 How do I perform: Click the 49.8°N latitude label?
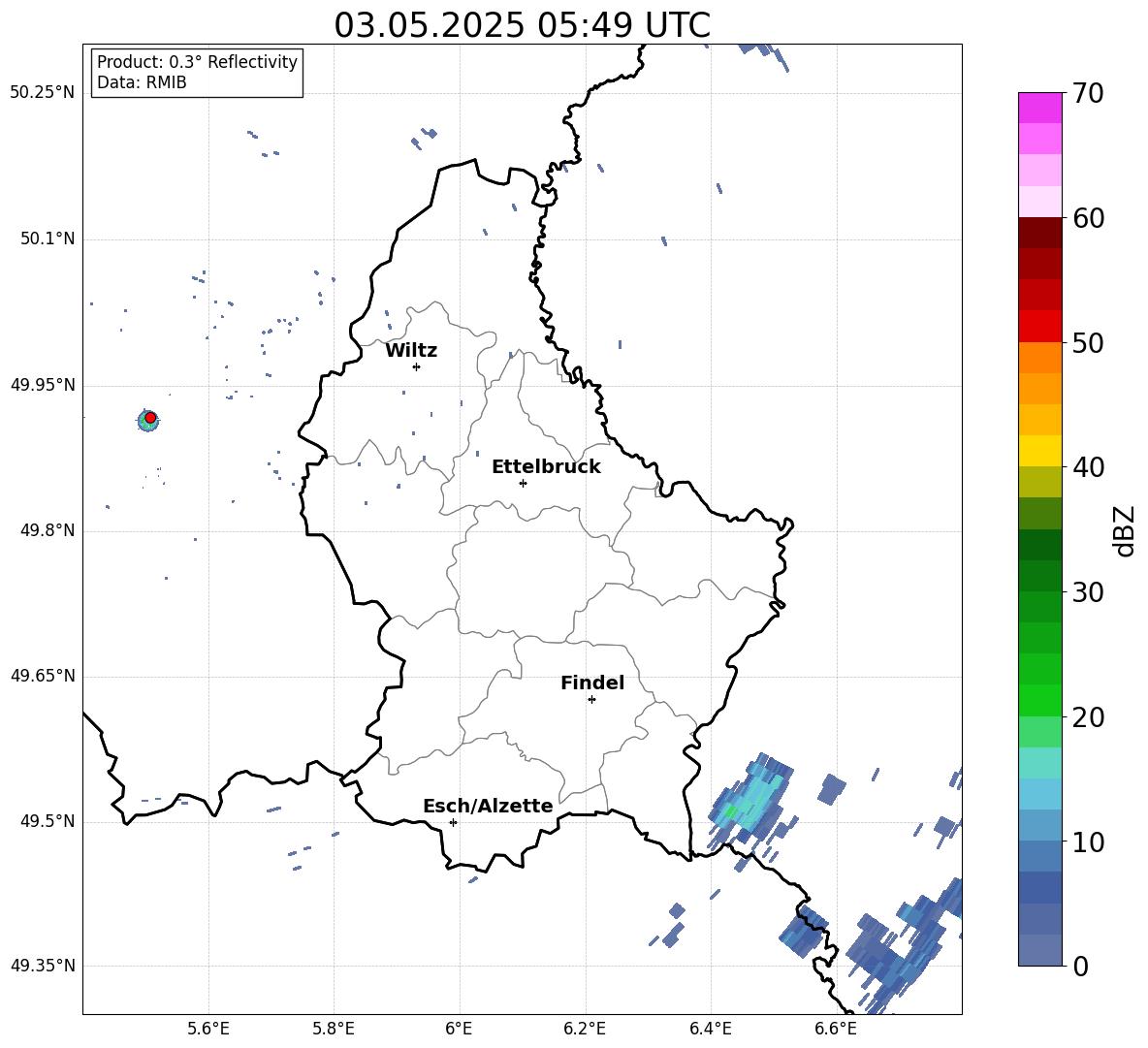coord(47,530)
